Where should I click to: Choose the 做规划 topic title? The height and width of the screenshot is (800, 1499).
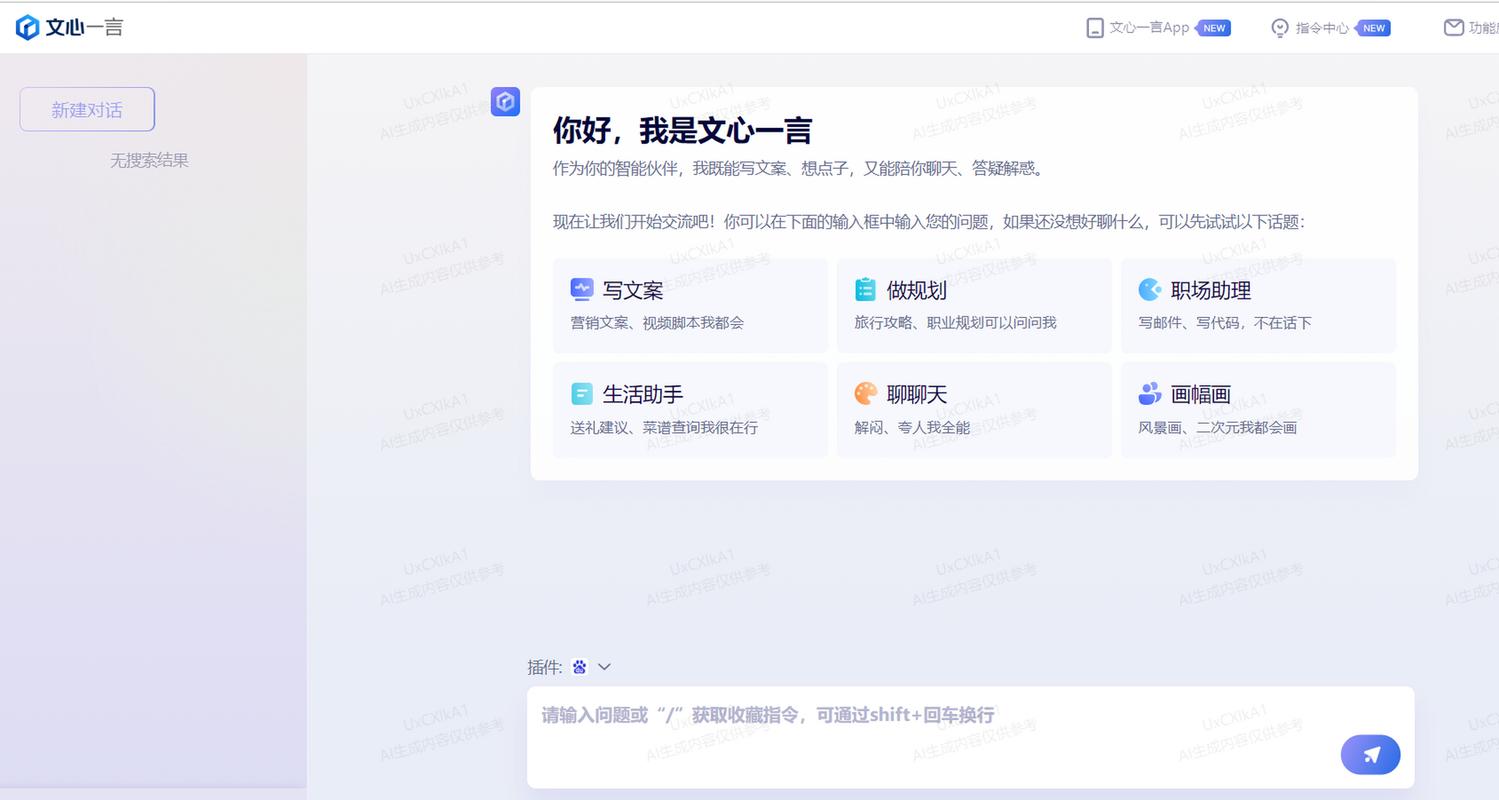click(x=917, y=291)
